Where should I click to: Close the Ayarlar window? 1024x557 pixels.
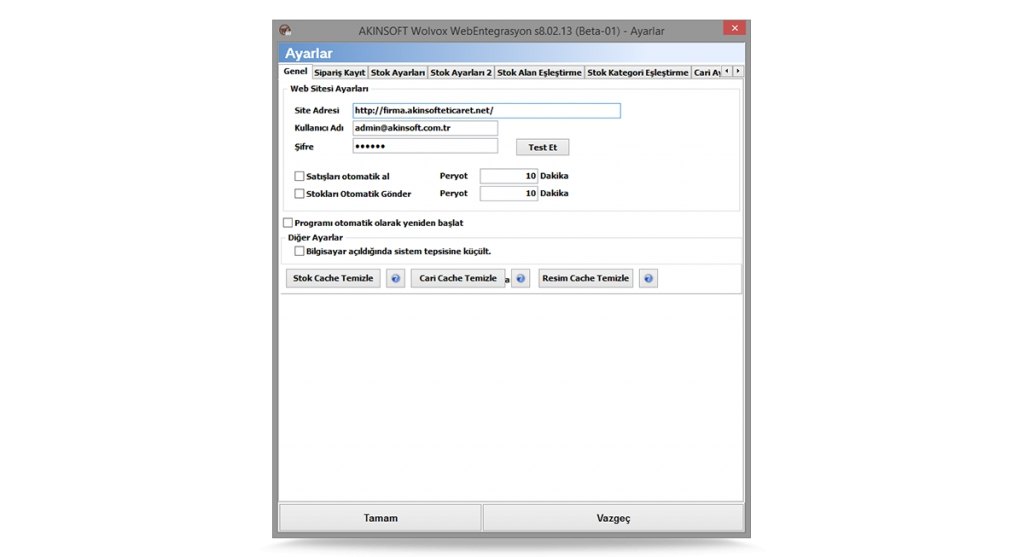(734, 28)
